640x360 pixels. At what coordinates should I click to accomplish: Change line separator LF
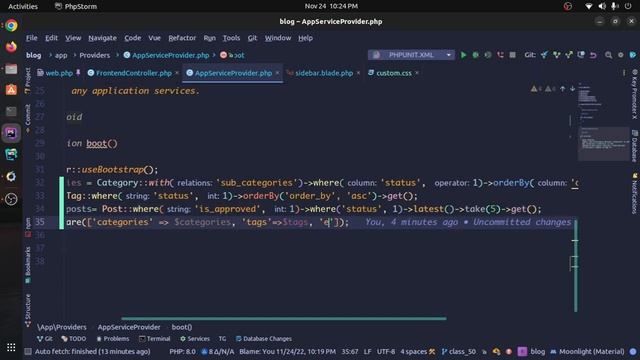click(x=367, y=351)
